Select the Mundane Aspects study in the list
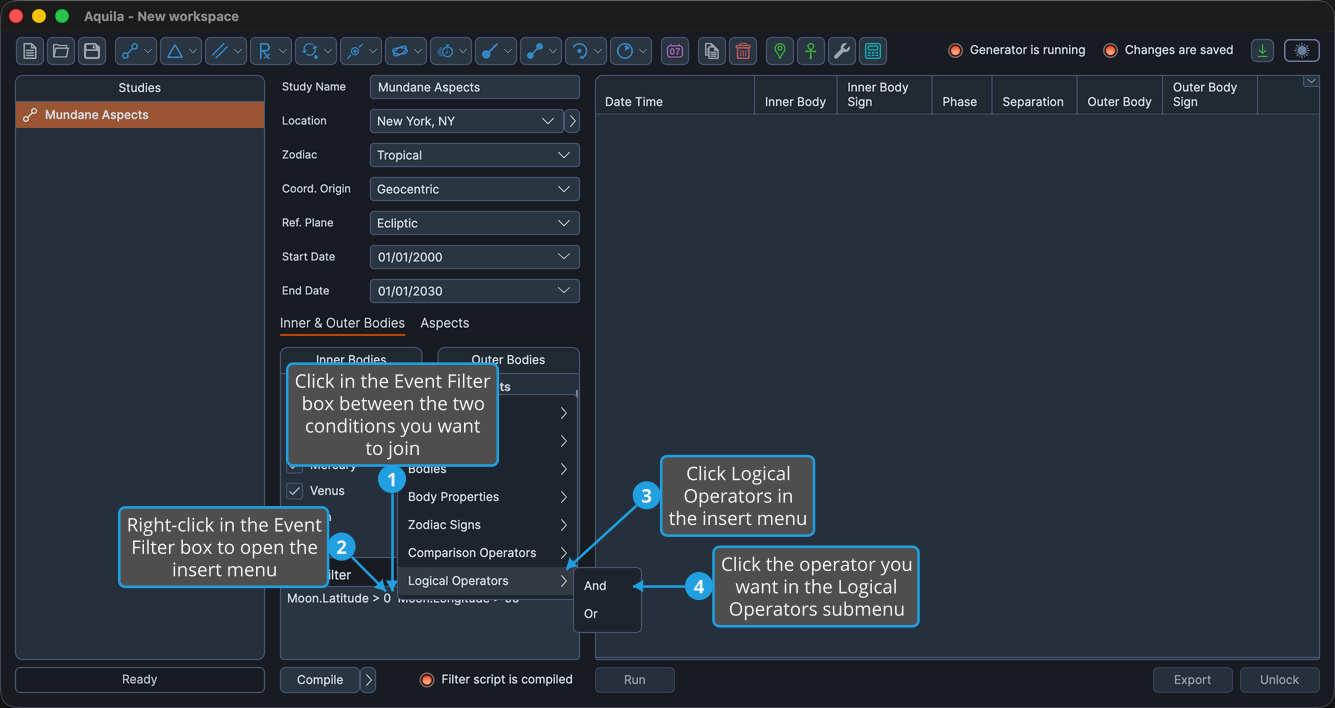 tap(140, 115)
